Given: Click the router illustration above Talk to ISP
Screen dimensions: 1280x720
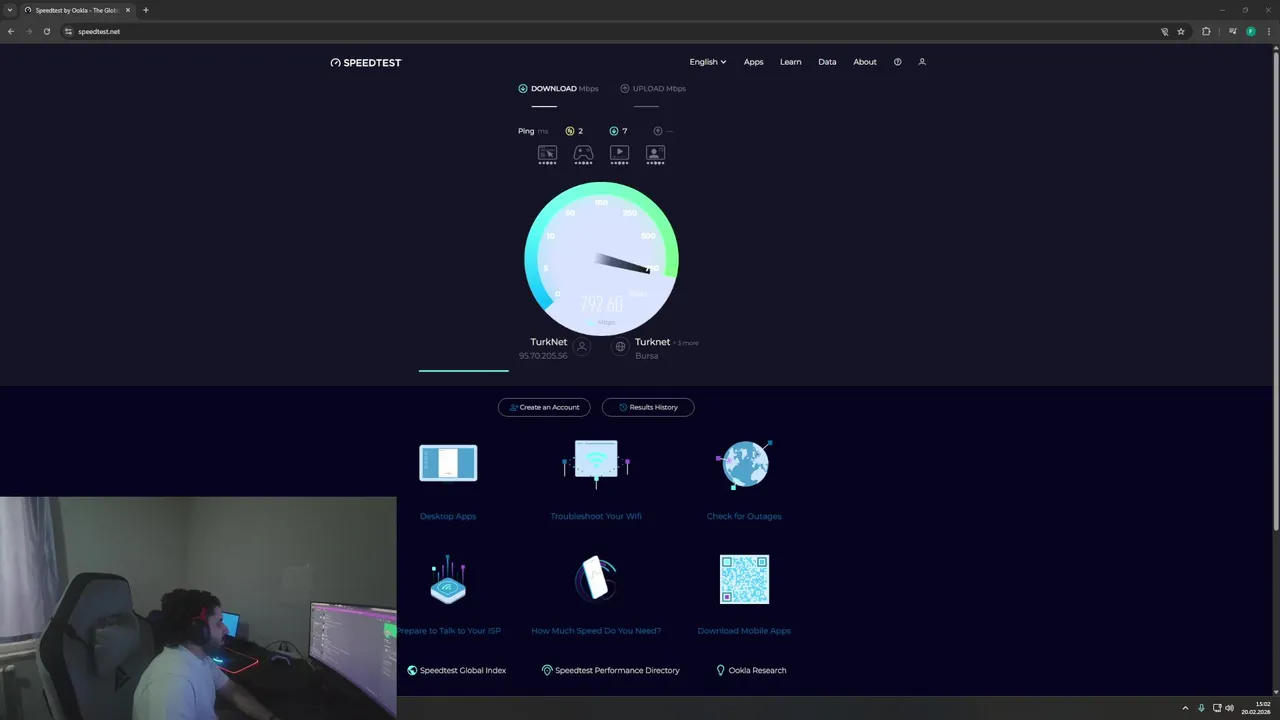Looking at the screenshot, I should tap(448, 579).
